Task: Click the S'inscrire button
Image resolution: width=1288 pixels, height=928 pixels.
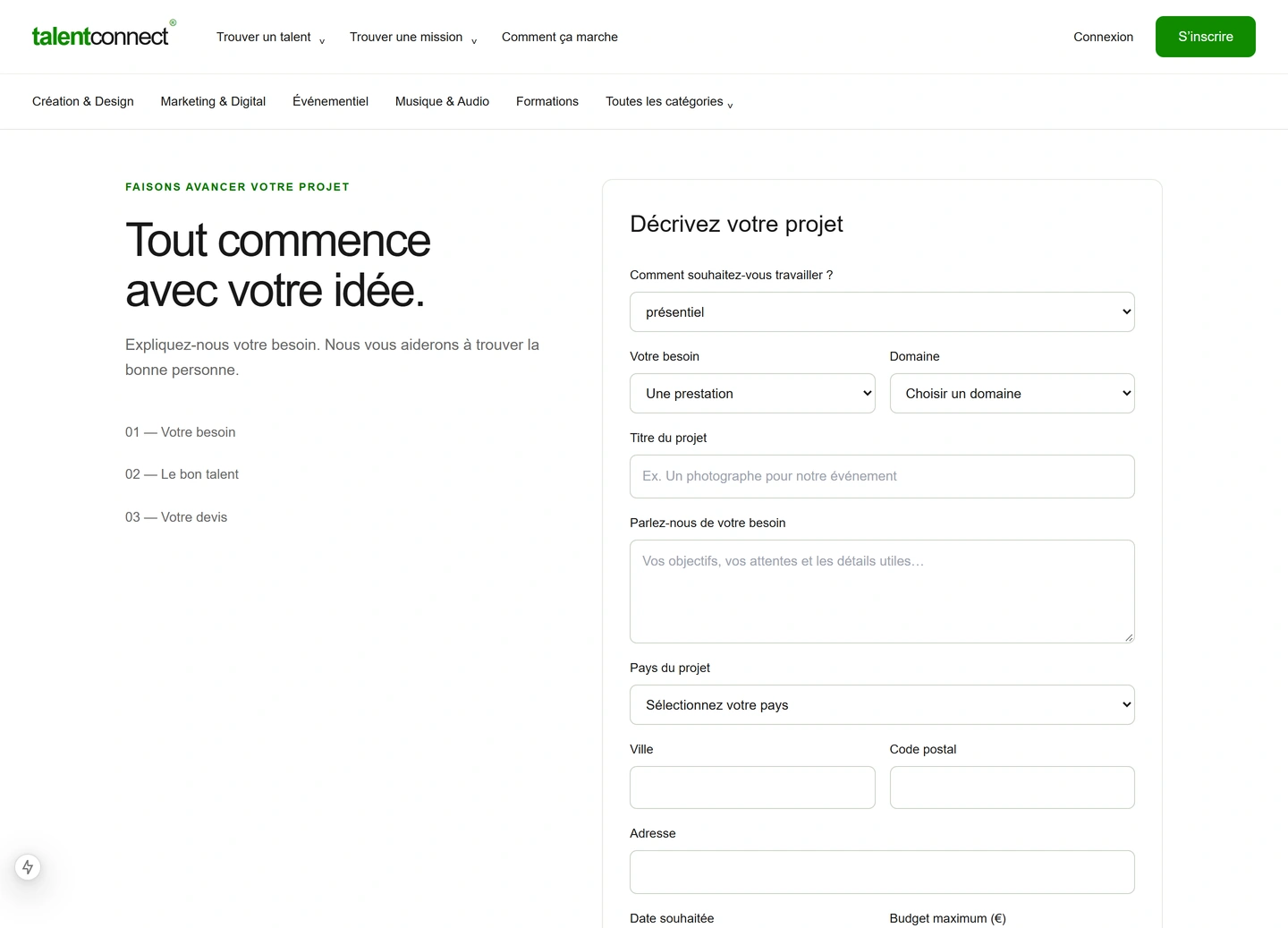Action: (x=1205, y=37)
